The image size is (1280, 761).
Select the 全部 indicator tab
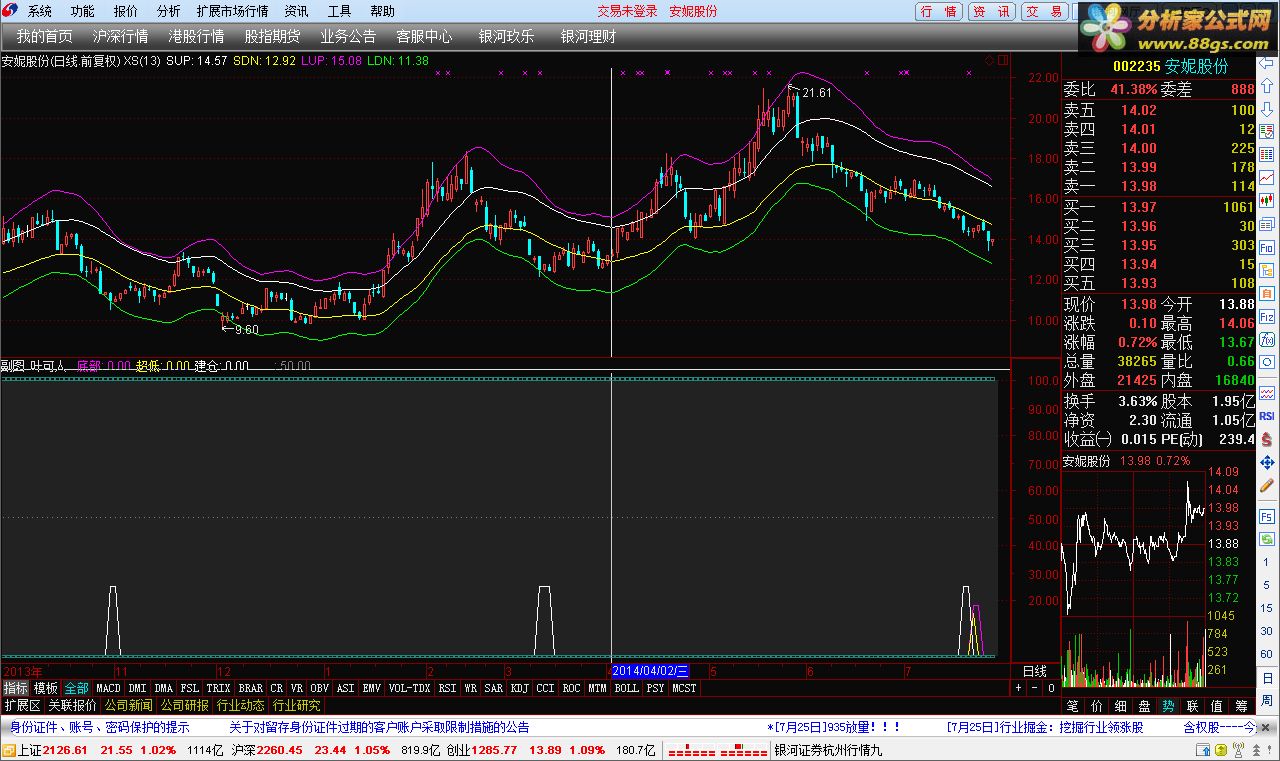[77, 688]
